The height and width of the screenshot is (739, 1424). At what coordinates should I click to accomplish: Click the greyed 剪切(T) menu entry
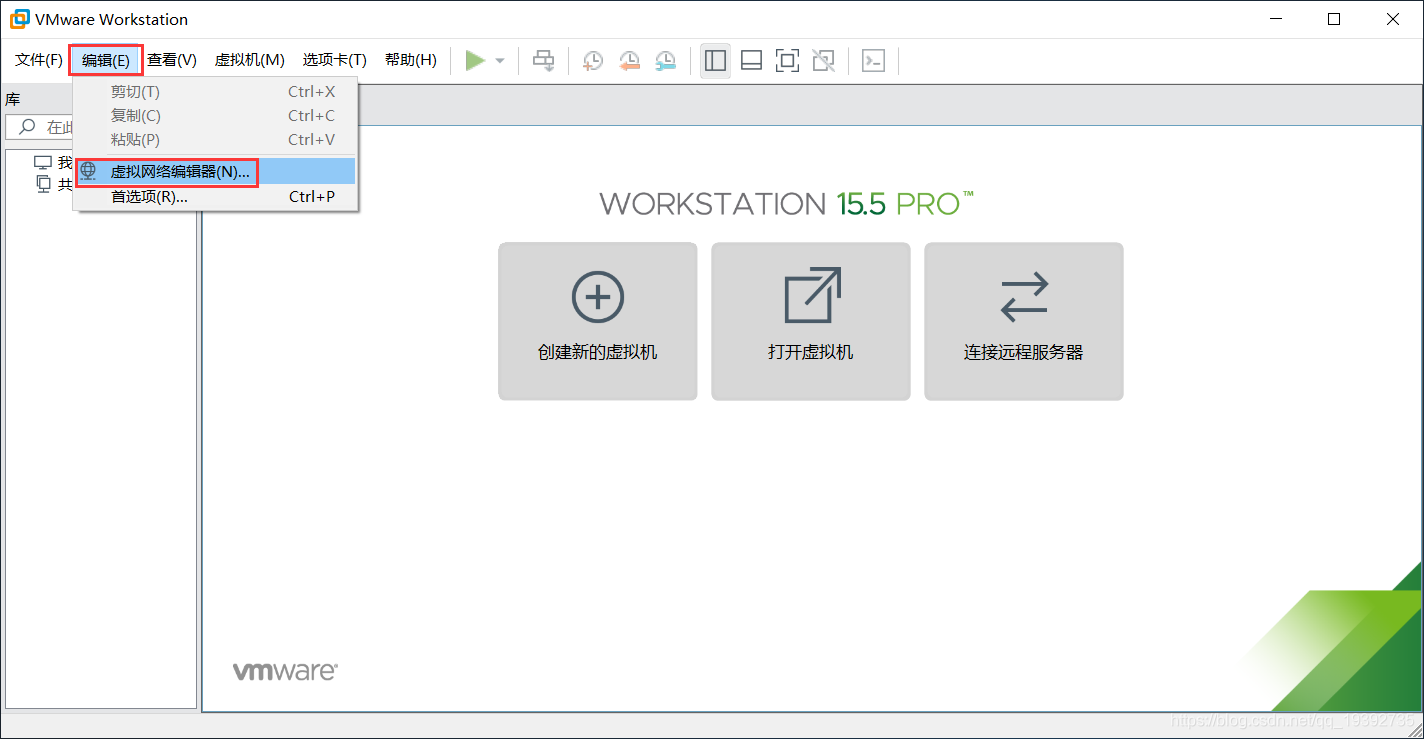point(215,92)
